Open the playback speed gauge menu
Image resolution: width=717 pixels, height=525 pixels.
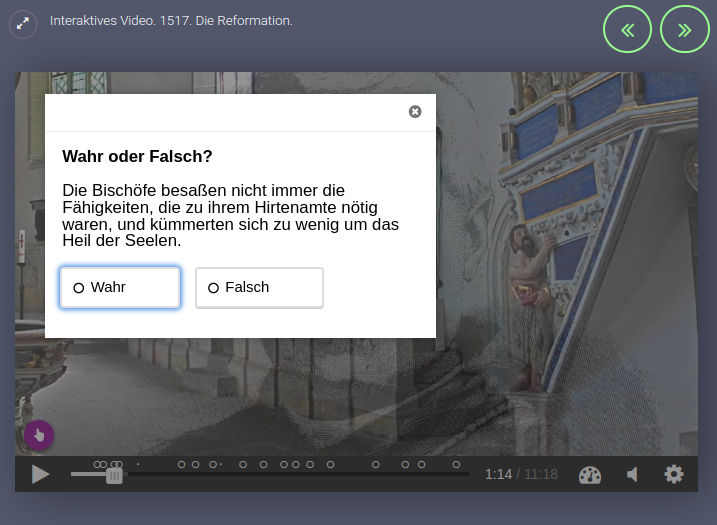pos(590,475)
